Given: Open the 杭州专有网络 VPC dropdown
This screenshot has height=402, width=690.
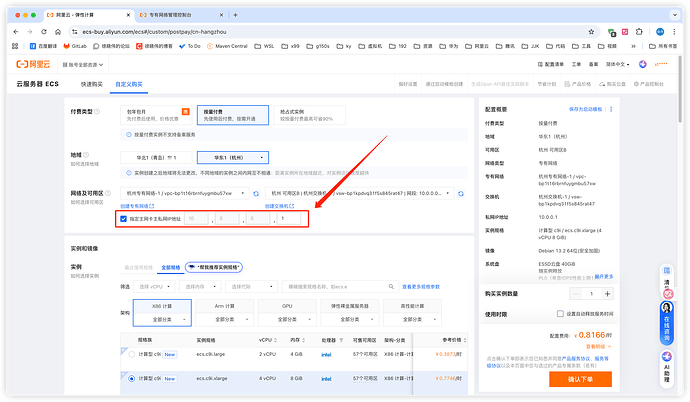Looking at the screenshot, I should pos(183,193).
